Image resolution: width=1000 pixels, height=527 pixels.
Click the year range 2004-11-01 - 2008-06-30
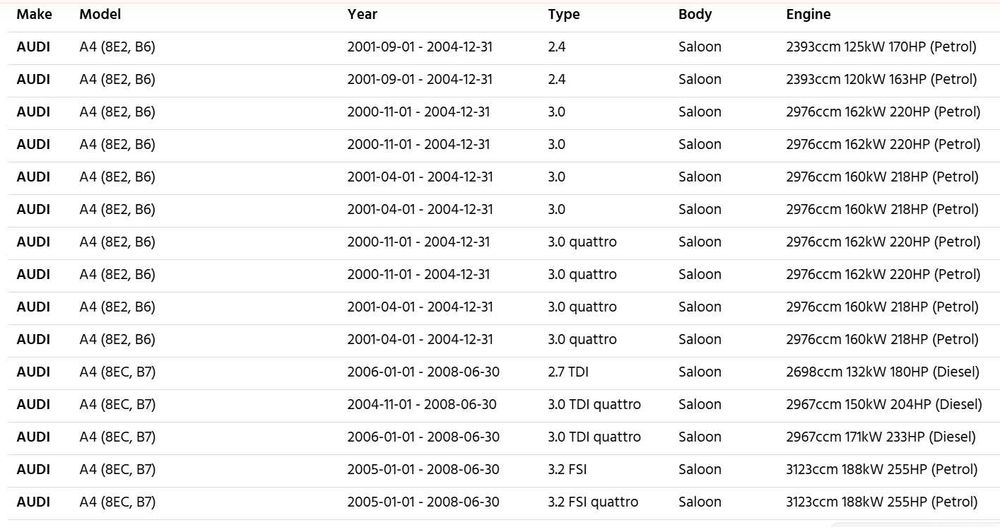pos(422,405)
